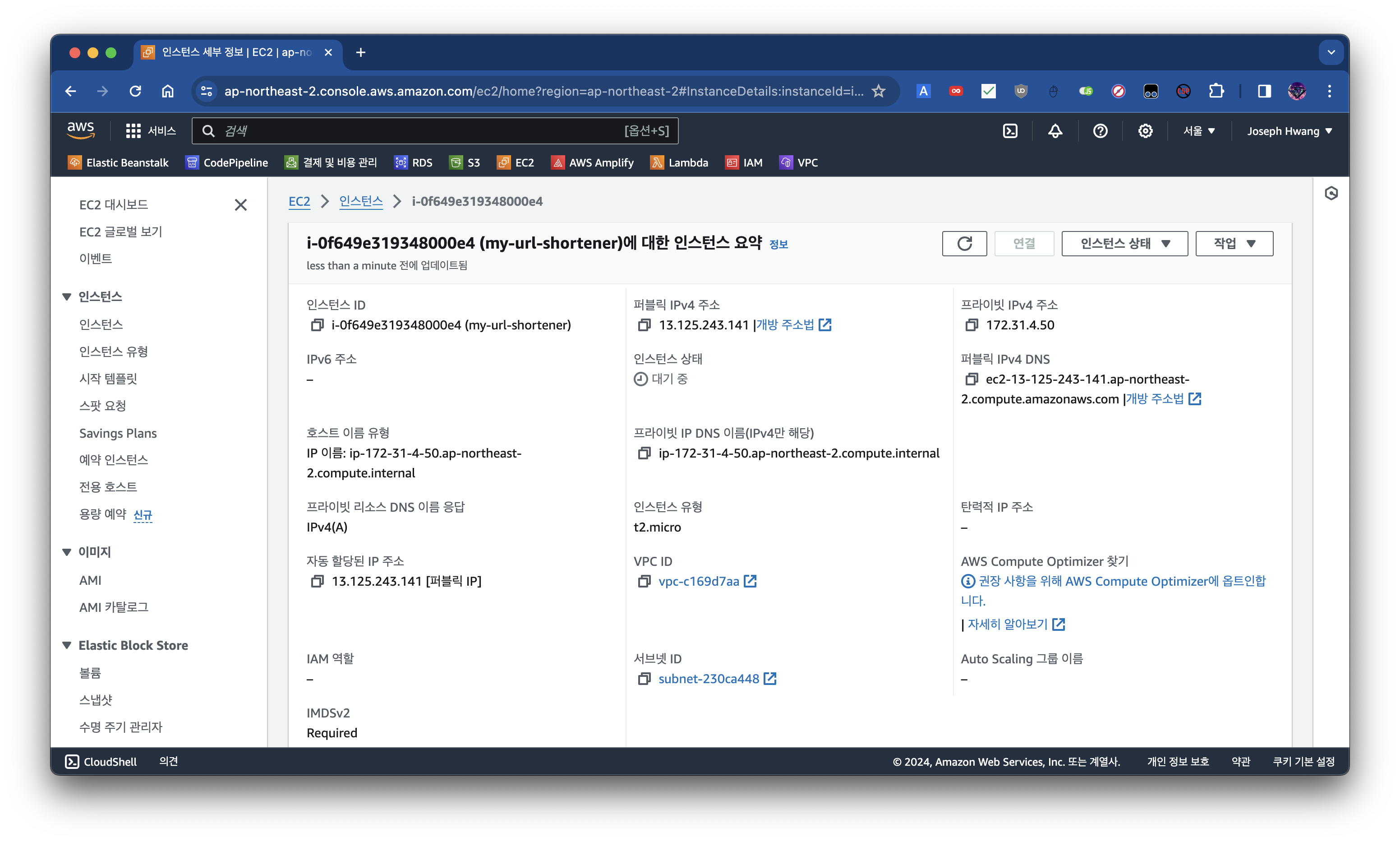Click the 정보 info link
The width and height of the screenshot is (1400, 842).
click(778, 244)
